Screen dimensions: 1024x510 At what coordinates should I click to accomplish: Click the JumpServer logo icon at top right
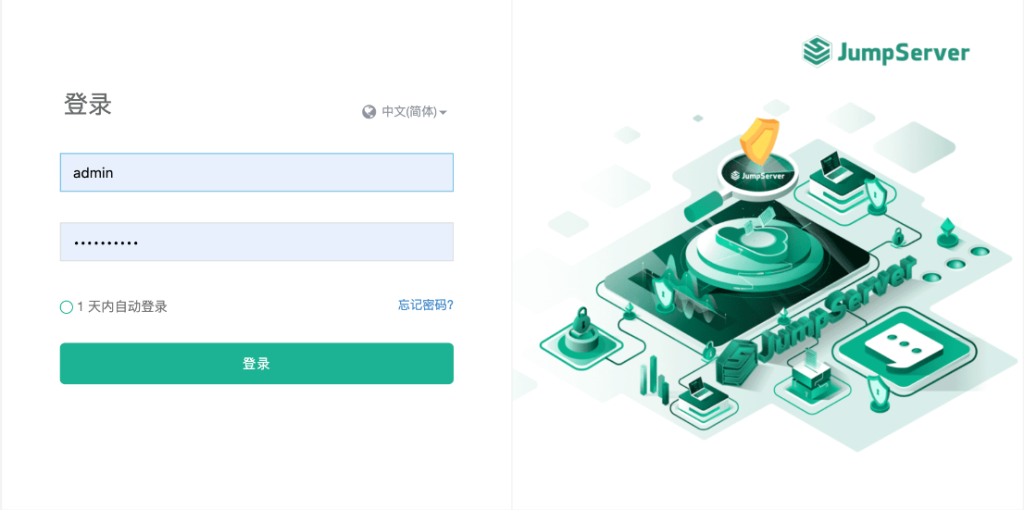(x=816, y=52)
